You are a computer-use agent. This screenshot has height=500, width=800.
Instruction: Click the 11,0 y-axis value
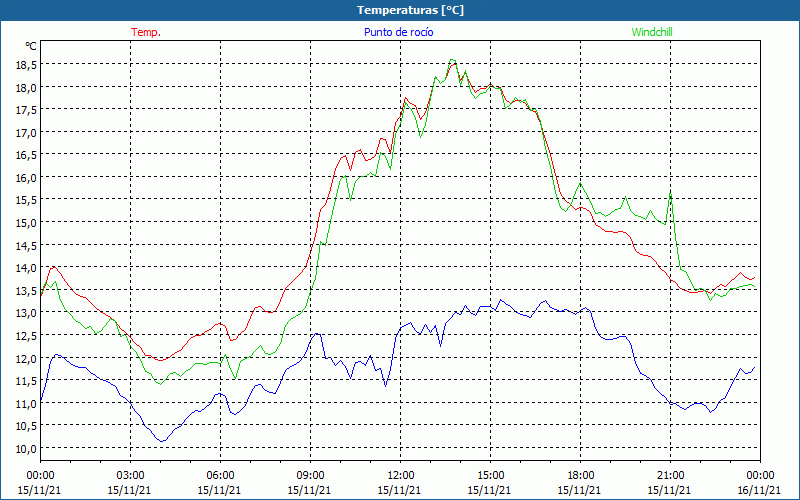(x=28, y=403)
